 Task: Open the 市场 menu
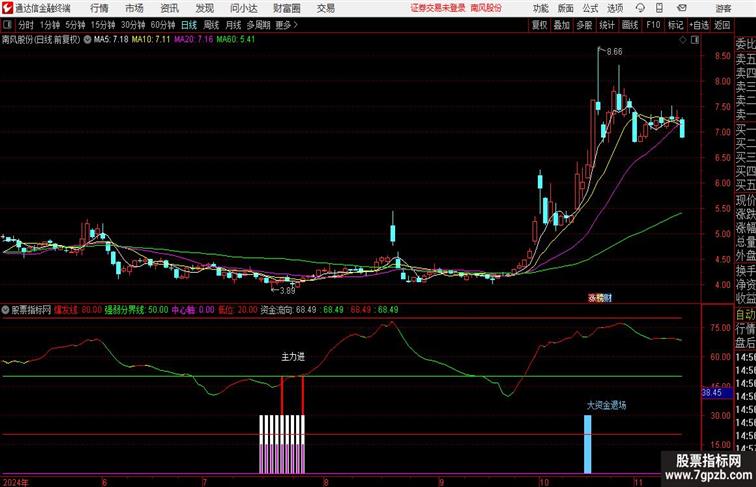(135, 8)
